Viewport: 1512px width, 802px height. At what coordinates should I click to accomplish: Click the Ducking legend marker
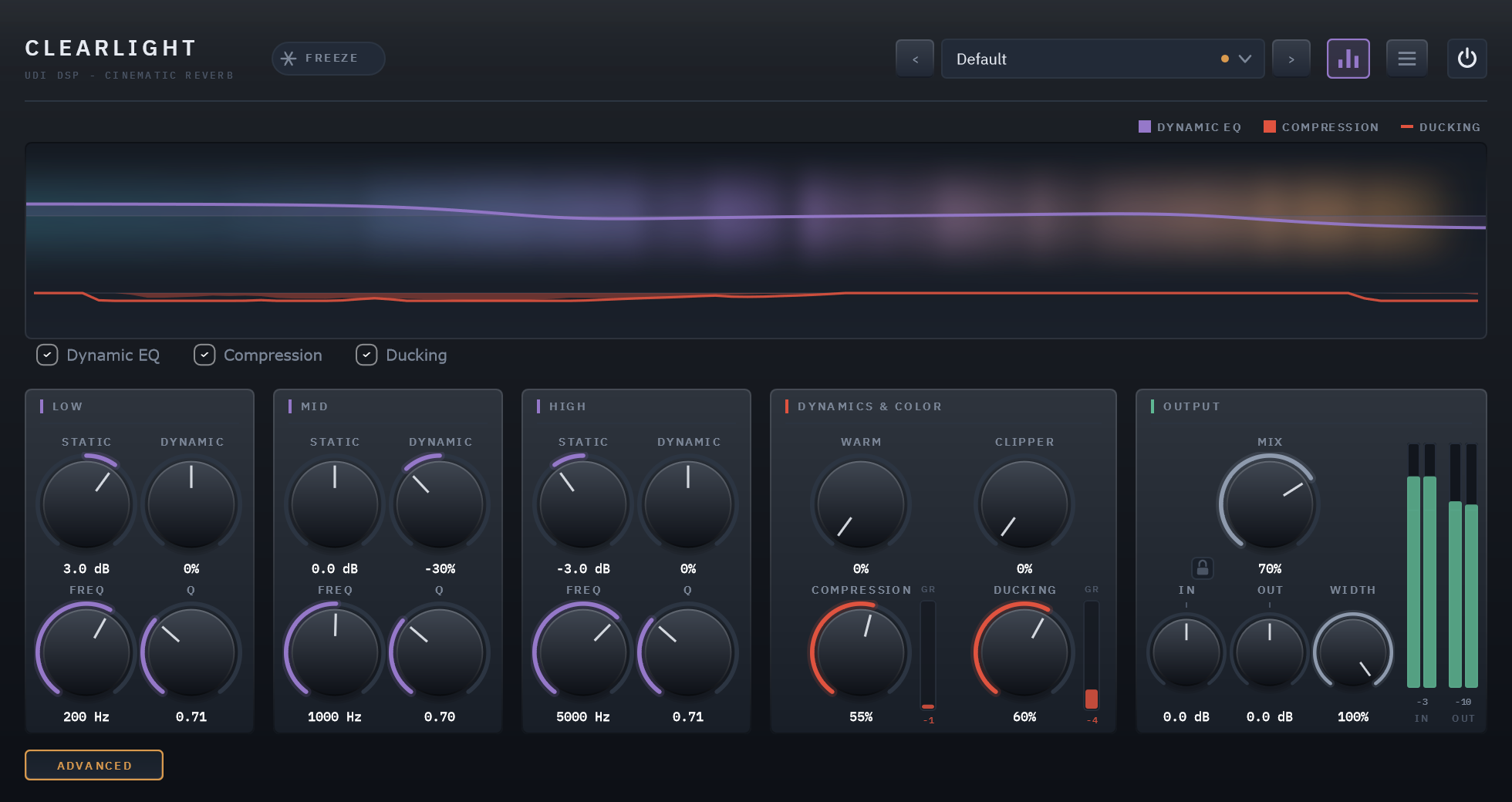tap(1407, 126)
